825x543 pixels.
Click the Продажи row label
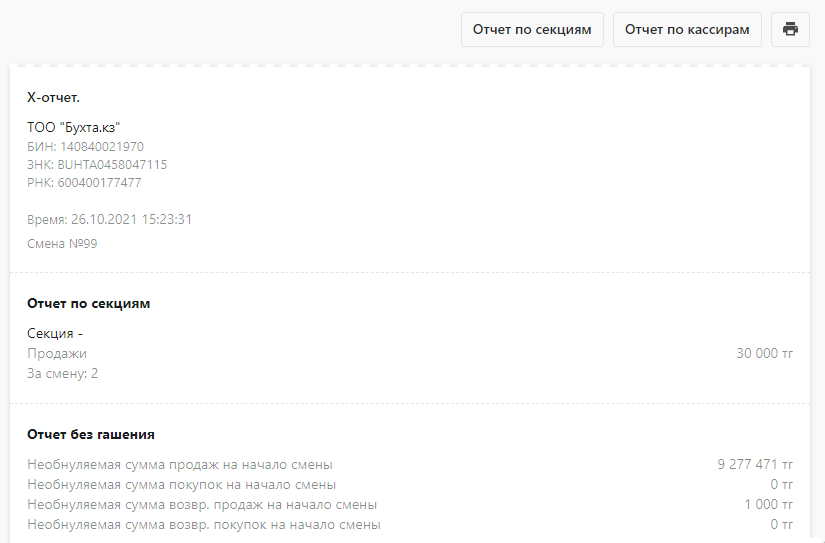point(57,354)
